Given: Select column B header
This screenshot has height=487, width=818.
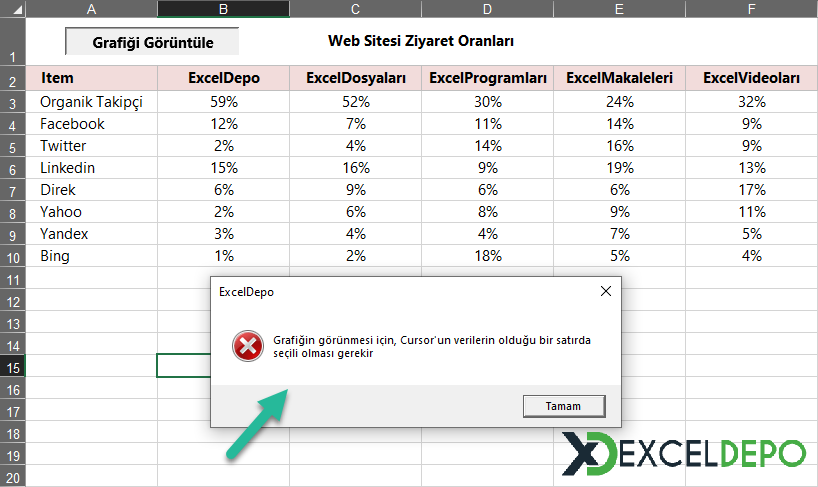Looking at the screenshot, I should pyautogui.click(x=223, y=8).
